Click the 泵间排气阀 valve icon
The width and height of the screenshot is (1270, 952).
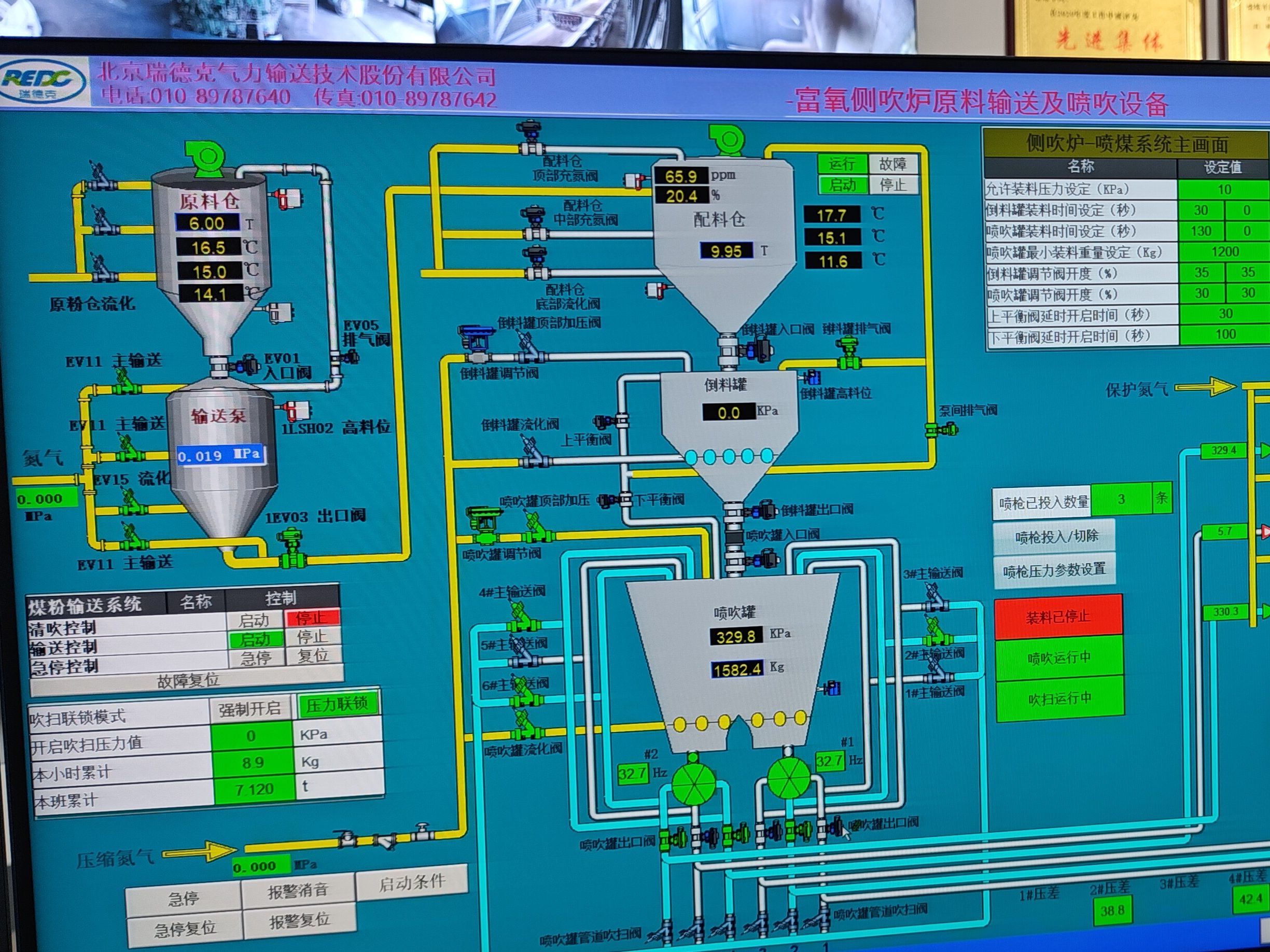(x=942, y=428)
